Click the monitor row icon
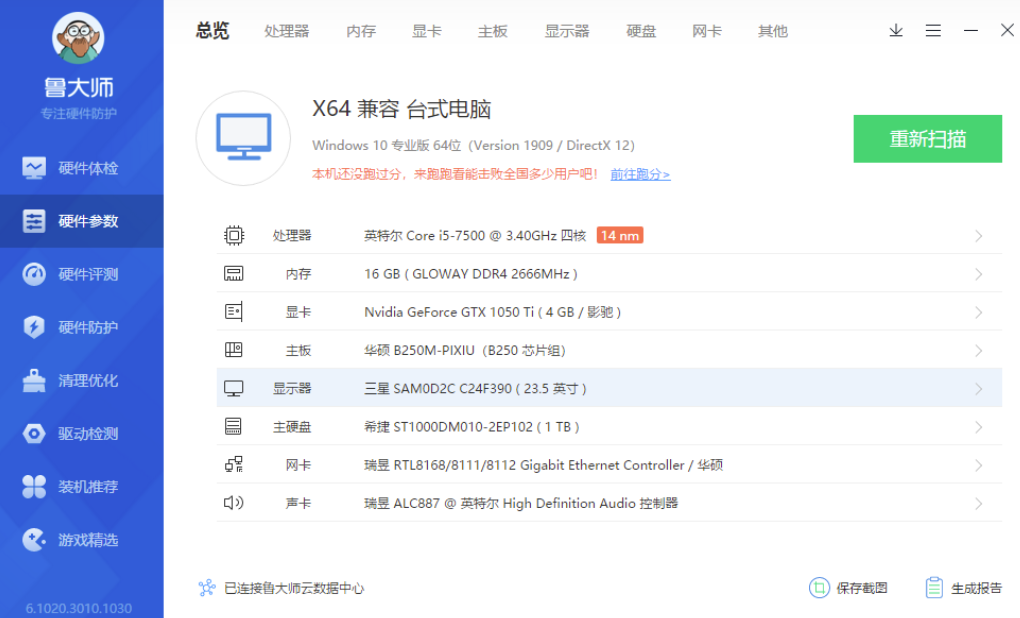Viewport: 1020px width, 618px height. click(234, 388)
